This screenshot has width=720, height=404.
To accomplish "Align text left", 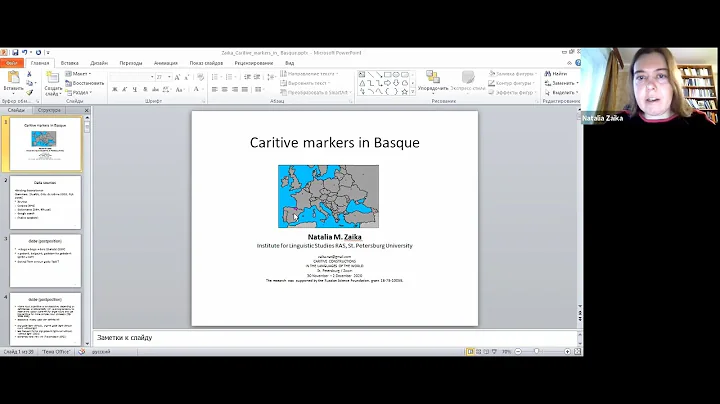I will coord(214,90).
